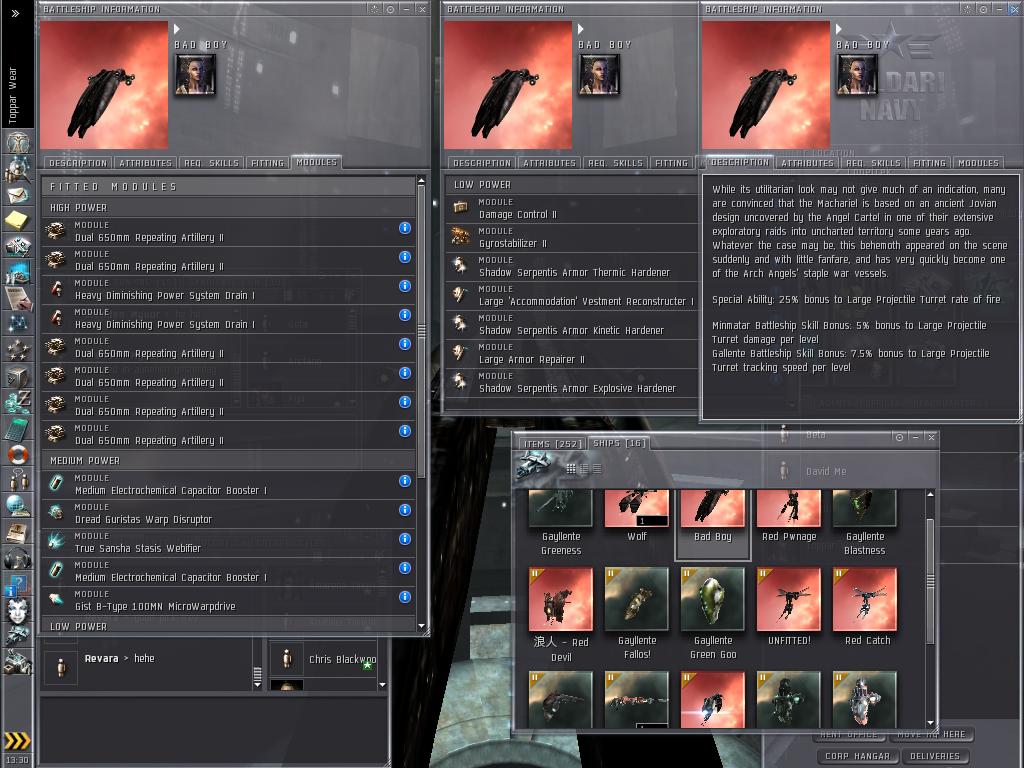This screenshot has height=768, width=1024.
Task: Open Req. Skills tab in right Battleship Information window
Action: (x=873, y=163)
